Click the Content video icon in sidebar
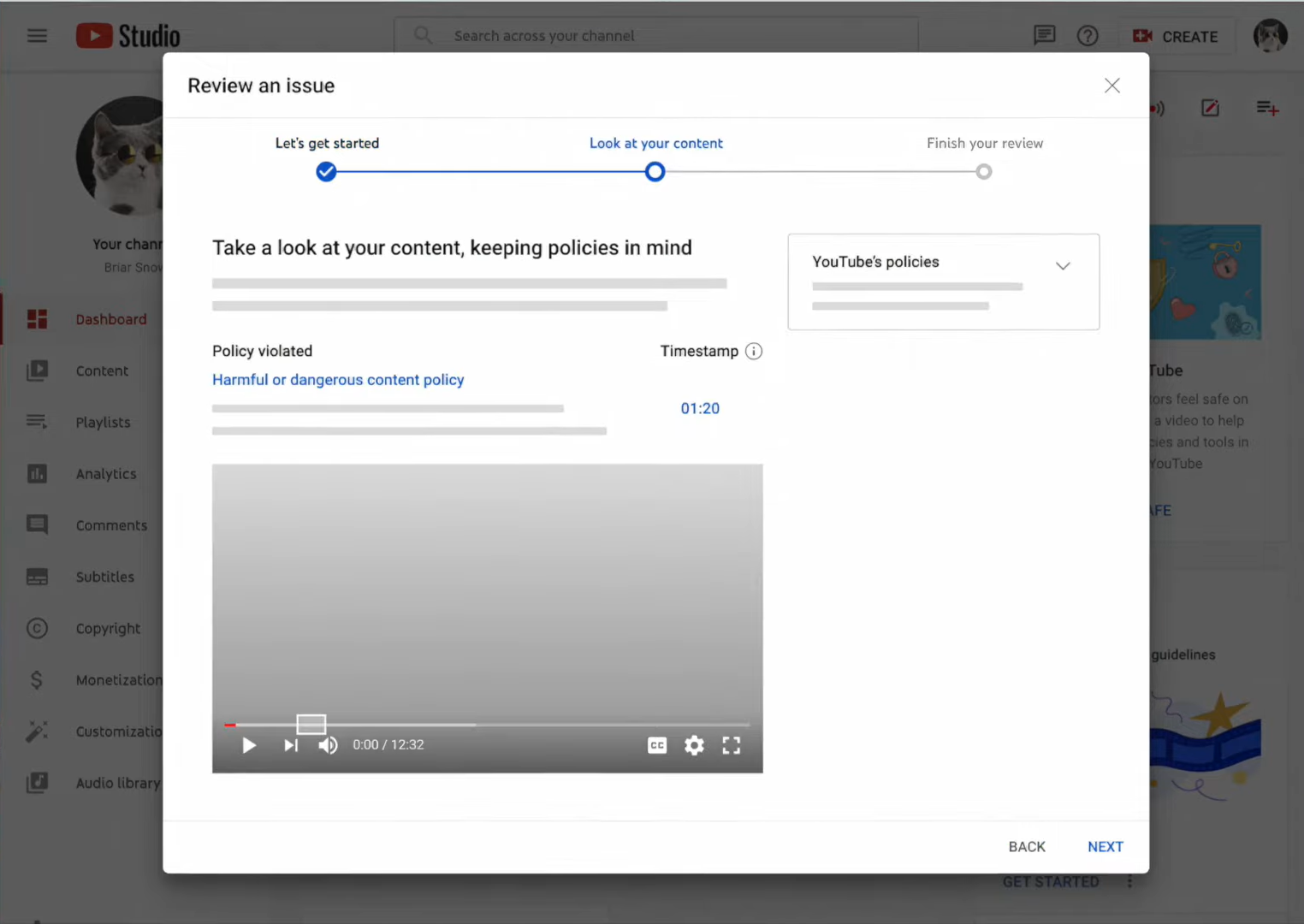Screen dimensions: 1304x924 (x=37, y=370)
